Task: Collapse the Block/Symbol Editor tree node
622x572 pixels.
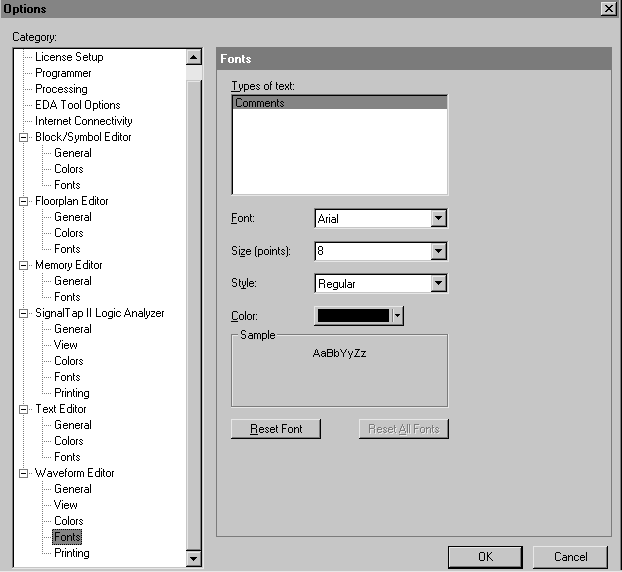Action: point(23,137)
